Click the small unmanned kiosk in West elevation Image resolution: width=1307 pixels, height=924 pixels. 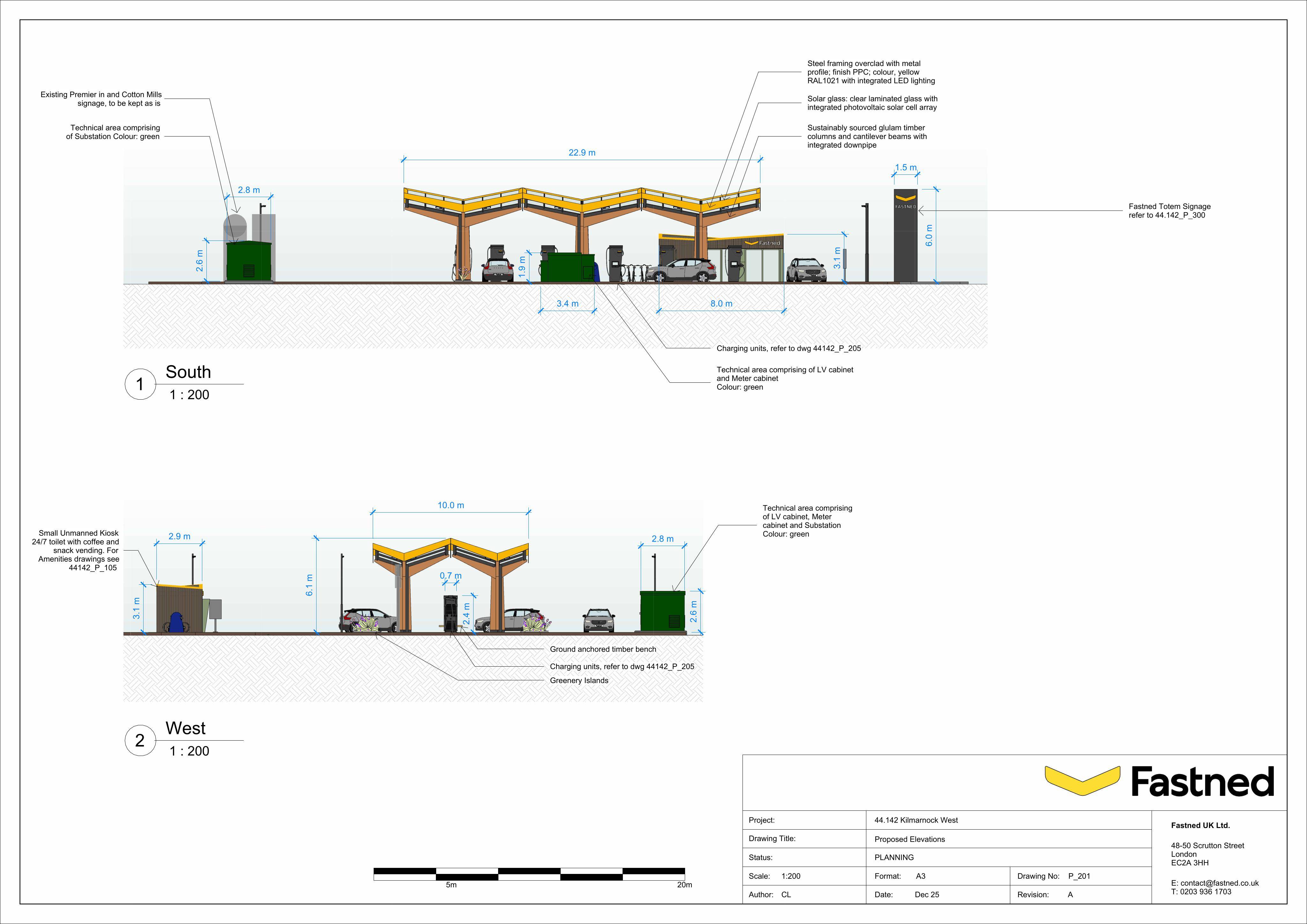click(x=180, y=608)
